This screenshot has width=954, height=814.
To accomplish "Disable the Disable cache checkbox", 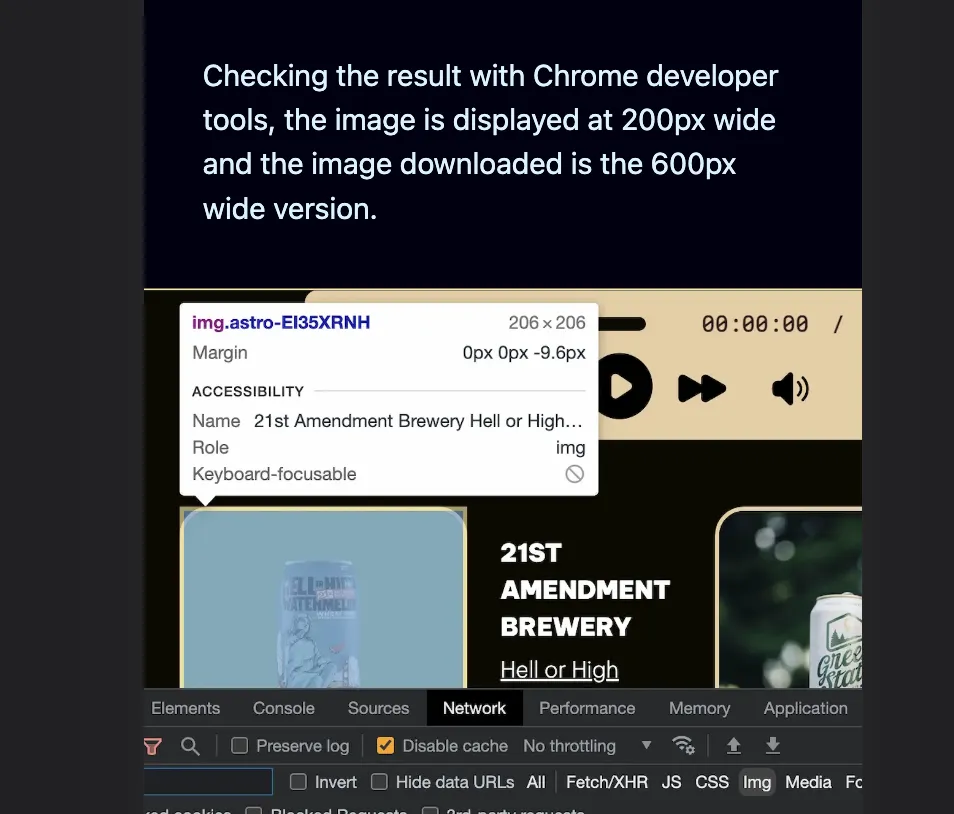I will (384, 745).
